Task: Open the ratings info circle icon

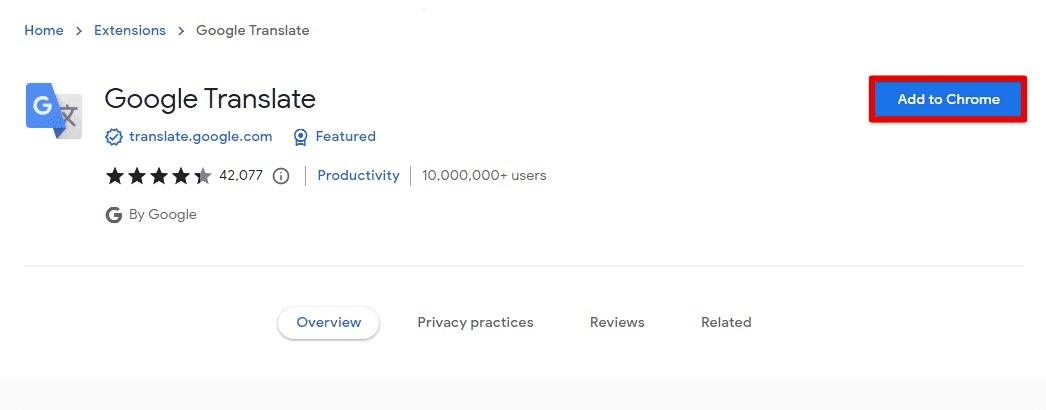Action: [x=282, y=176]
